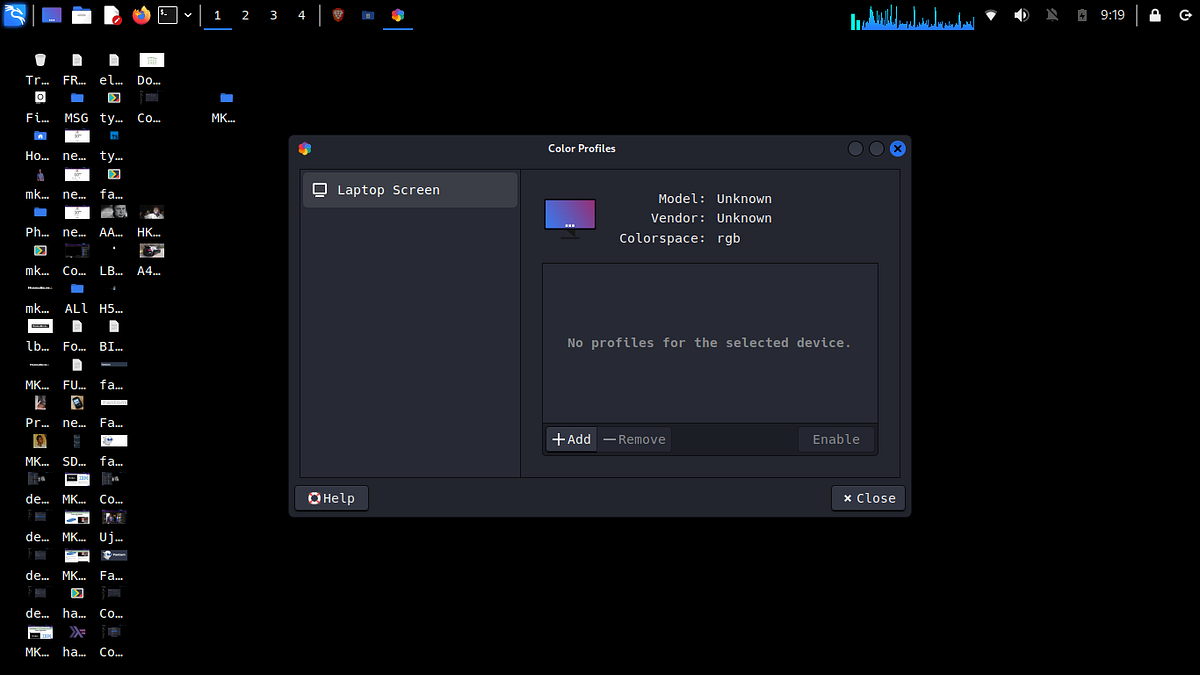This screenshot has height=675, width=1200.
Task: Switch to workspace 4
Action: pos(302,15)
